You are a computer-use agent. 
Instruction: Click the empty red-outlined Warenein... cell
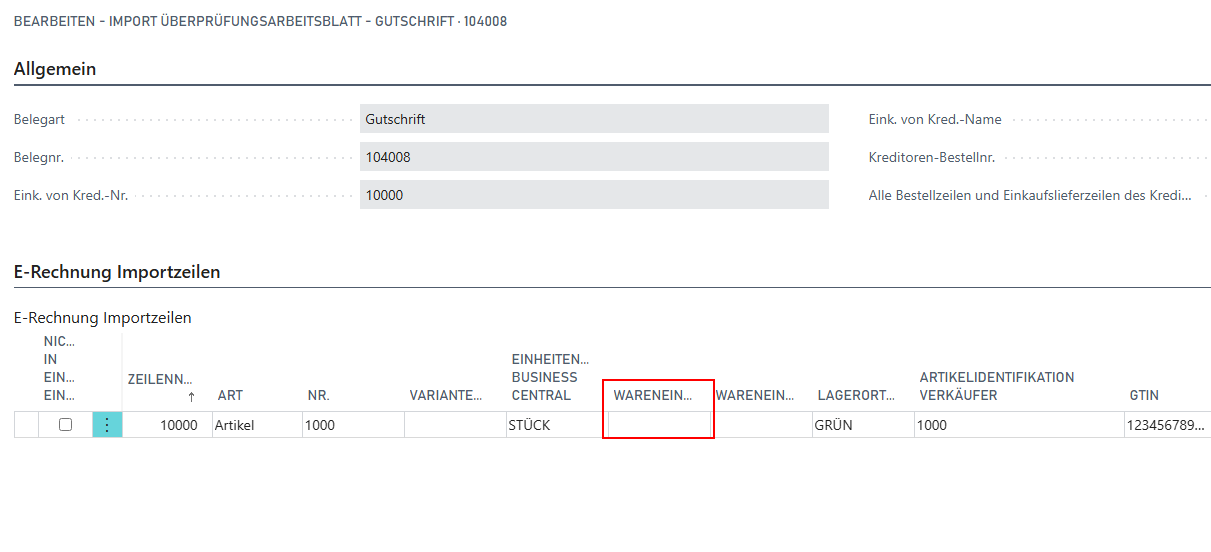658,425
